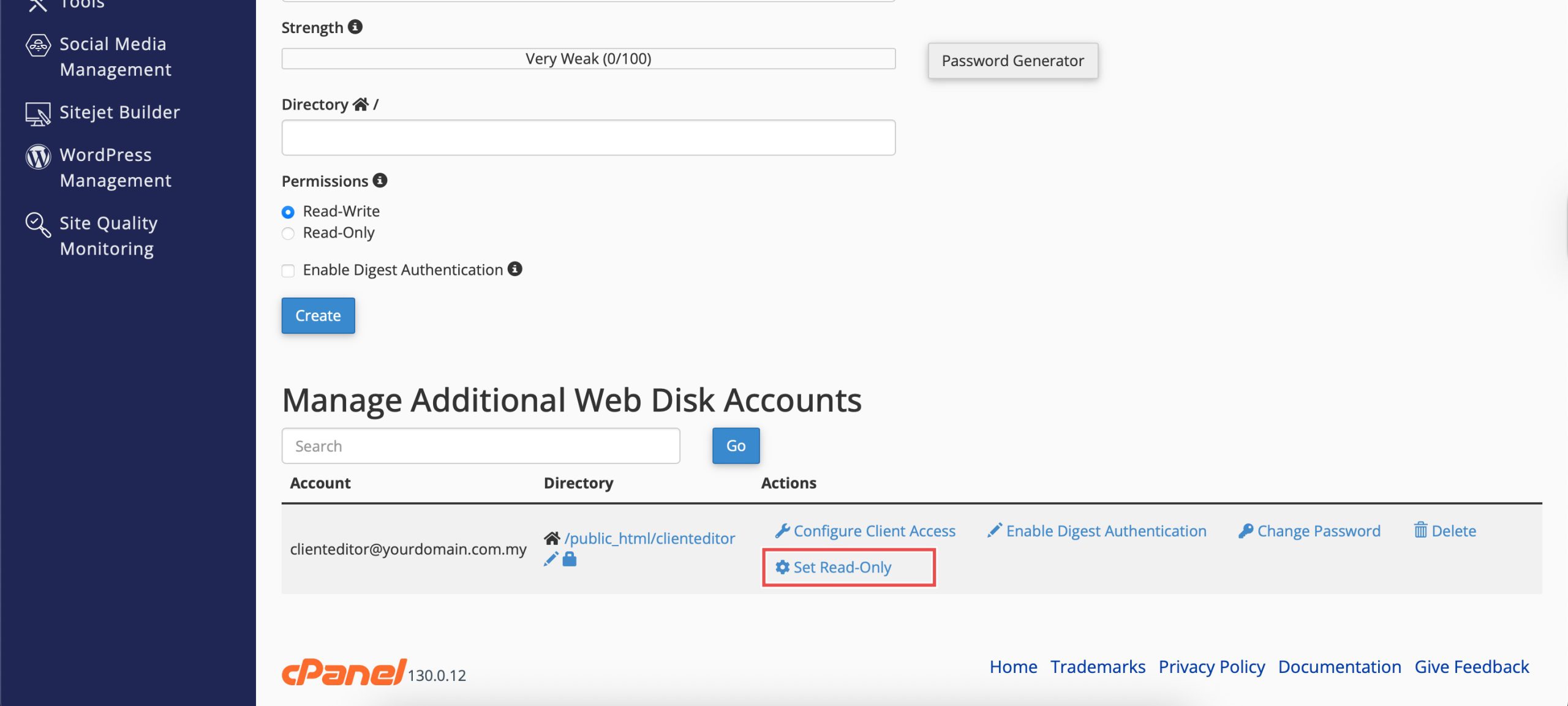Screen dimensions: 1568x706
Task: Focus the Directory input field
Action: pos(588,138)
